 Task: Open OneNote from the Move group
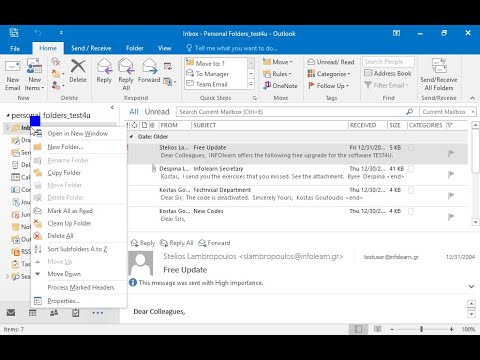280,86
